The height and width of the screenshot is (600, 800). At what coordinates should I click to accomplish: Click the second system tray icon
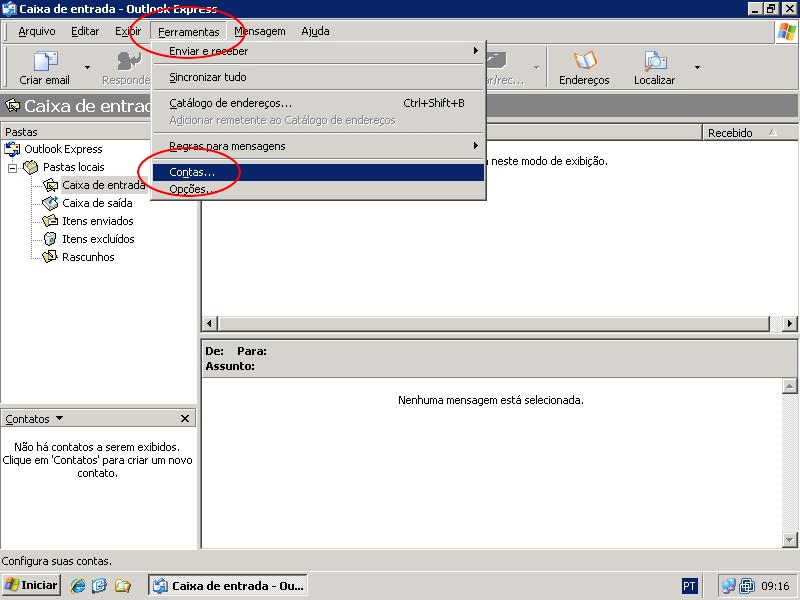[x=747, y=586]
